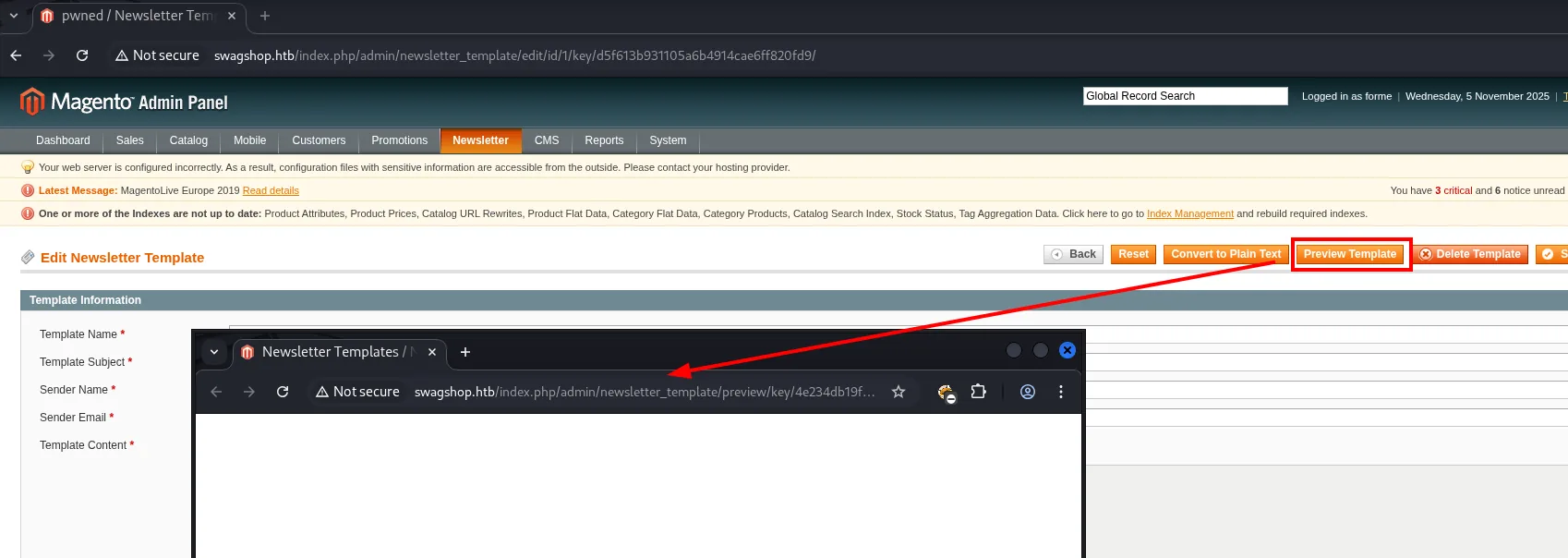Close the 'Newsletter Templates' tab in preview window
The height and width of the screenshot is (558, 1568).
tap(432, 352)
